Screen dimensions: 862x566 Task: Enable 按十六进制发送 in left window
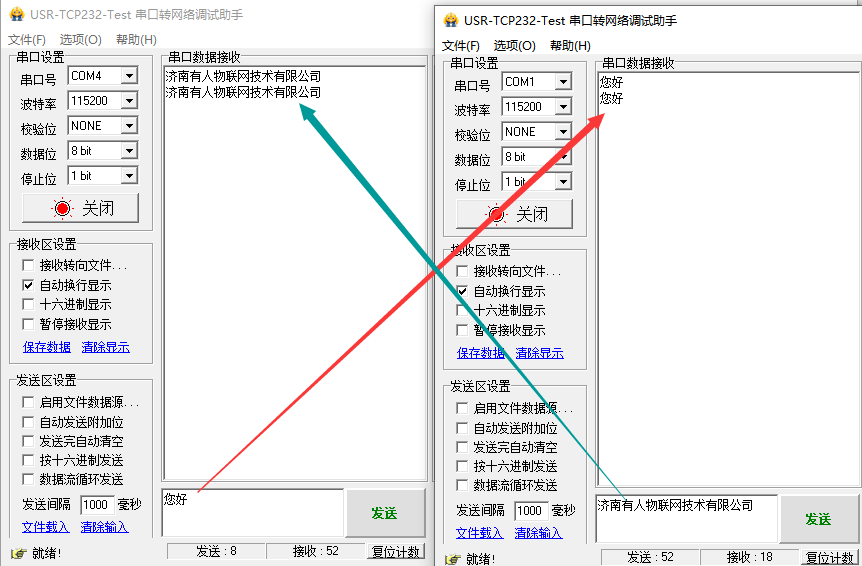(28, 460)
